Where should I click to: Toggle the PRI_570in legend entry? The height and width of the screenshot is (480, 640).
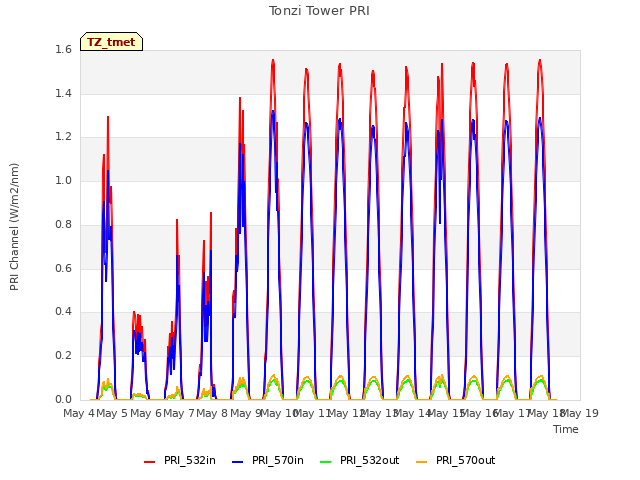[268, 461]
